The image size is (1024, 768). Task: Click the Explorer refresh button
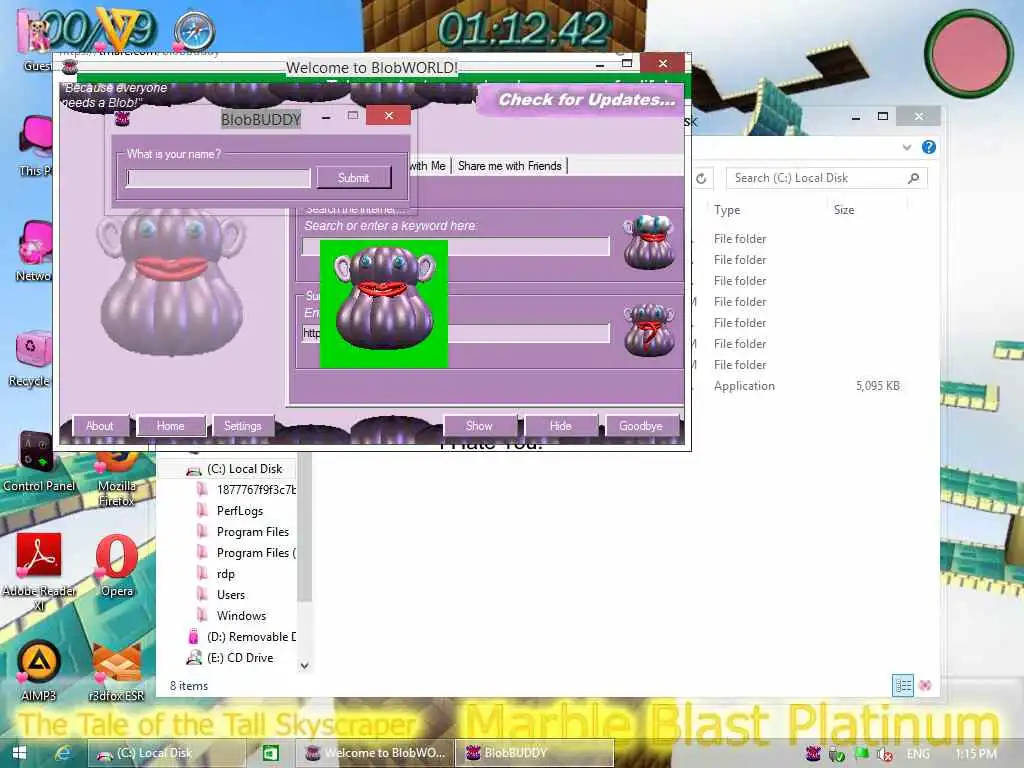701,178
